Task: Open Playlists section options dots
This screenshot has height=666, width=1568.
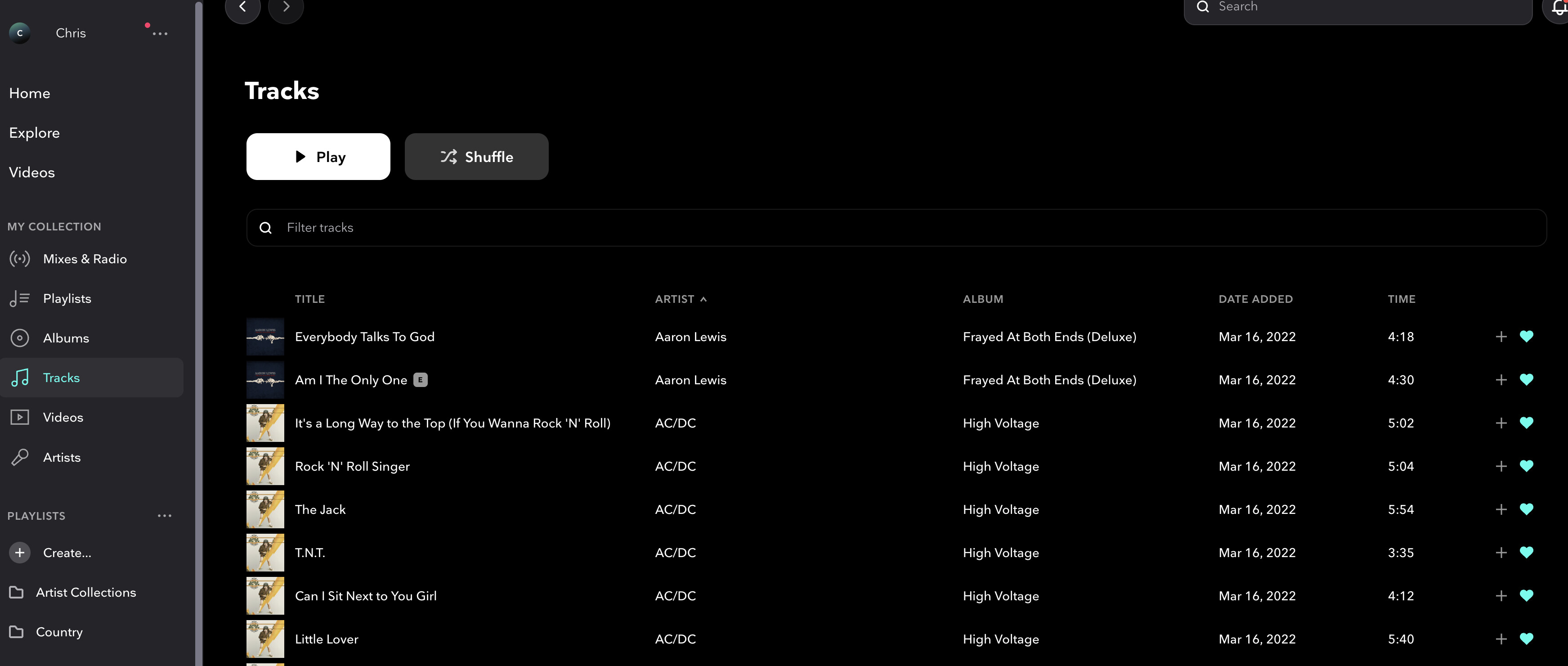Action: tap(164, 516)
